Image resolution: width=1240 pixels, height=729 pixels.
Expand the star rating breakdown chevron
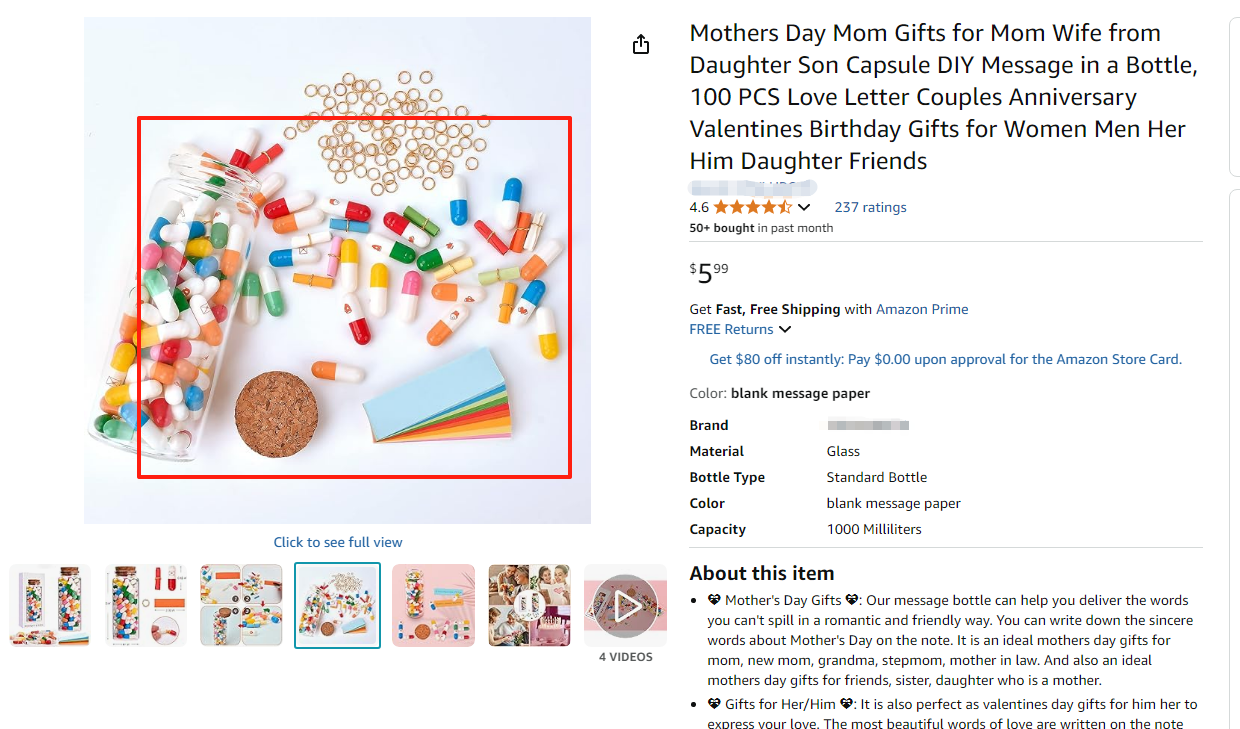(804, 208)
